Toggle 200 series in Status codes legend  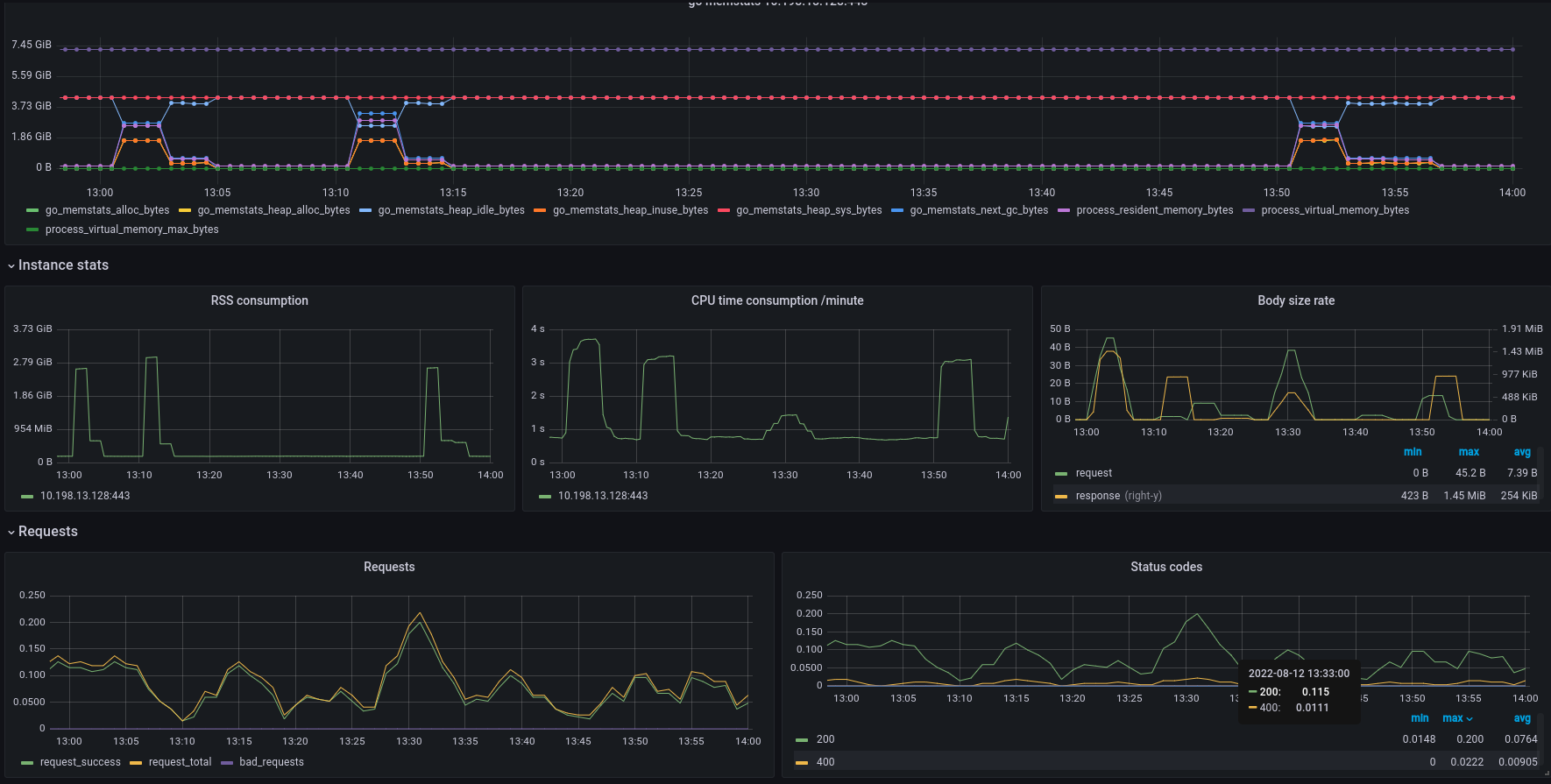tap(825, 739)
